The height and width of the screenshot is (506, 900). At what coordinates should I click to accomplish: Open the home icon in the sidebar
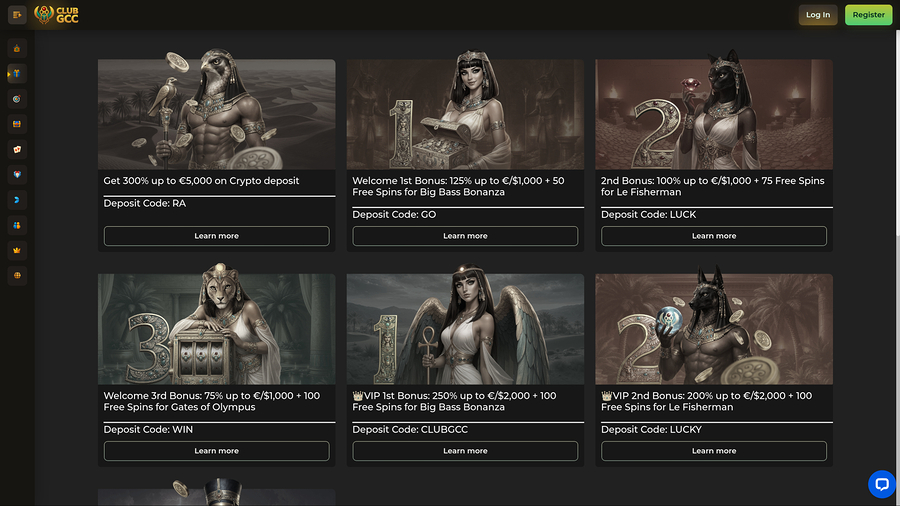point(17,48)
